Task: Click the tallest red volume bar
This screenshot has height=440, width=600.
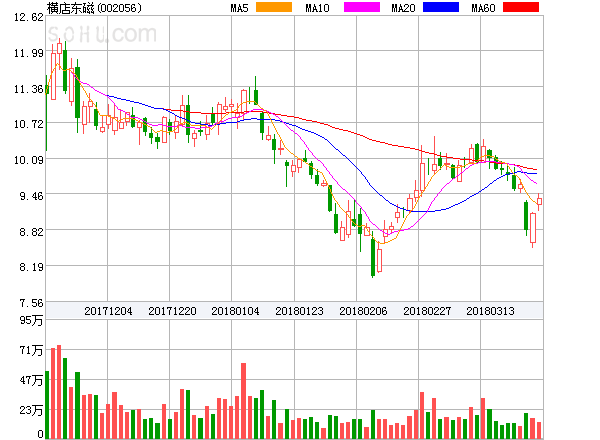Action: coord(59,392)
